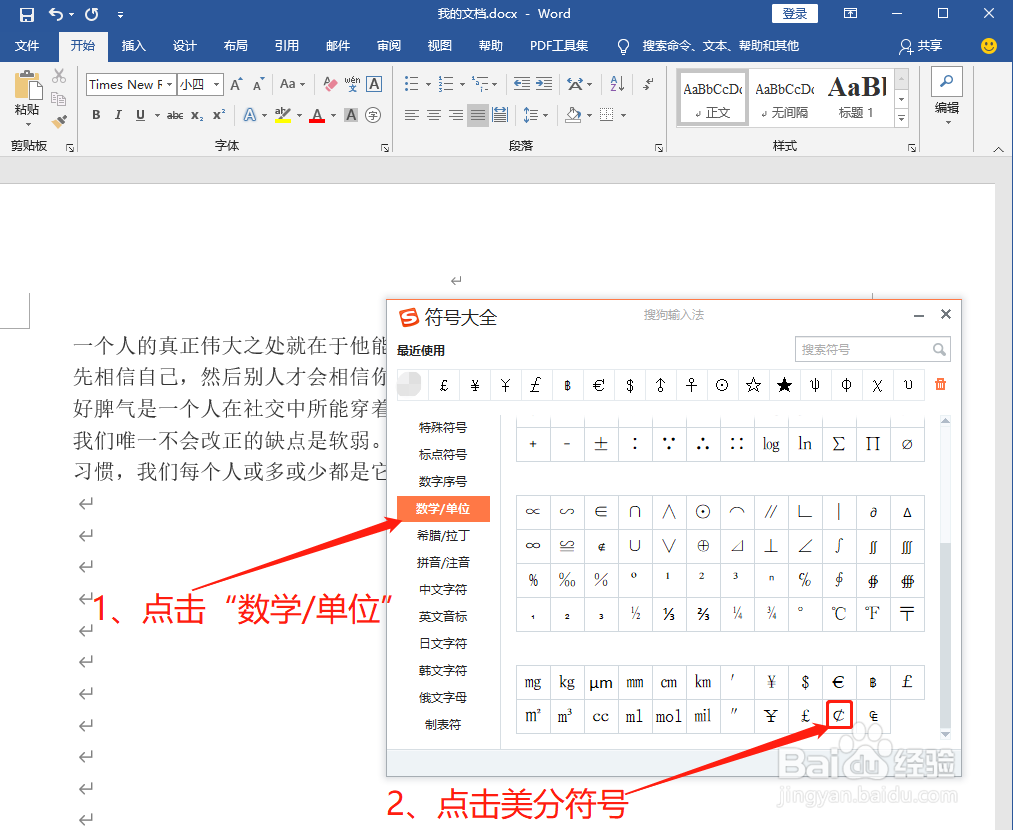Insert the km unit symbol
1013x830 pixels.
click(x=702, y=682)
